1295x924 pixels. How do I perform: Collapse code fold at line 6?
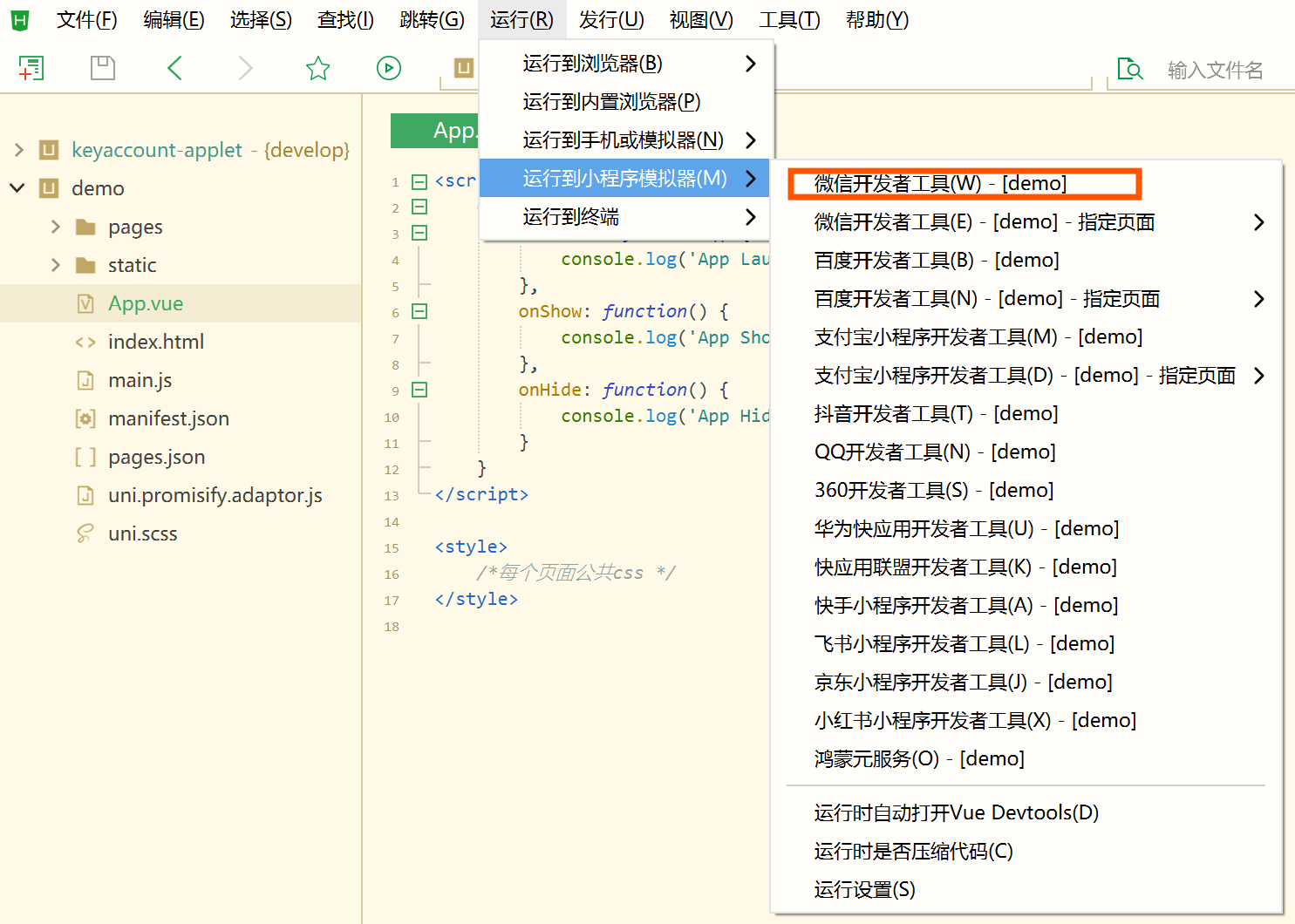(x=419, y=311)
